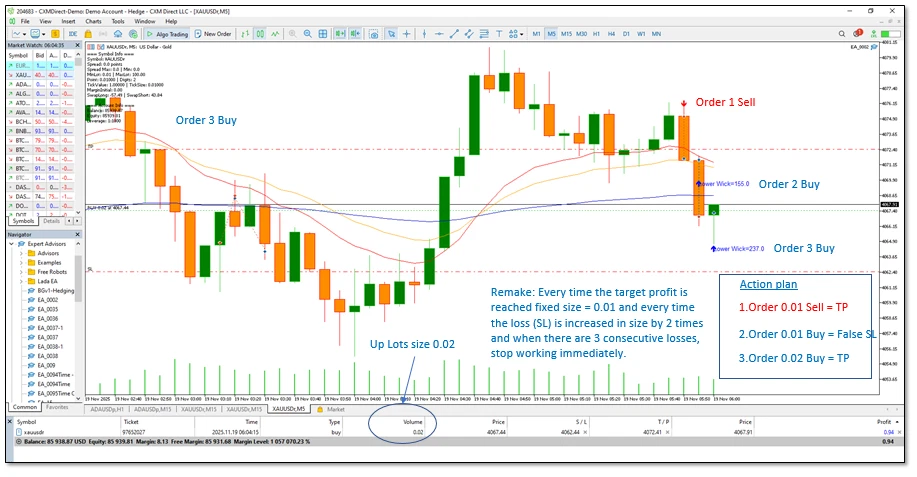Image resolution: width=917 pixels, height=477 pixels.
Task: Open MetaEditor with the IDE button
Action: pos(73,34)
